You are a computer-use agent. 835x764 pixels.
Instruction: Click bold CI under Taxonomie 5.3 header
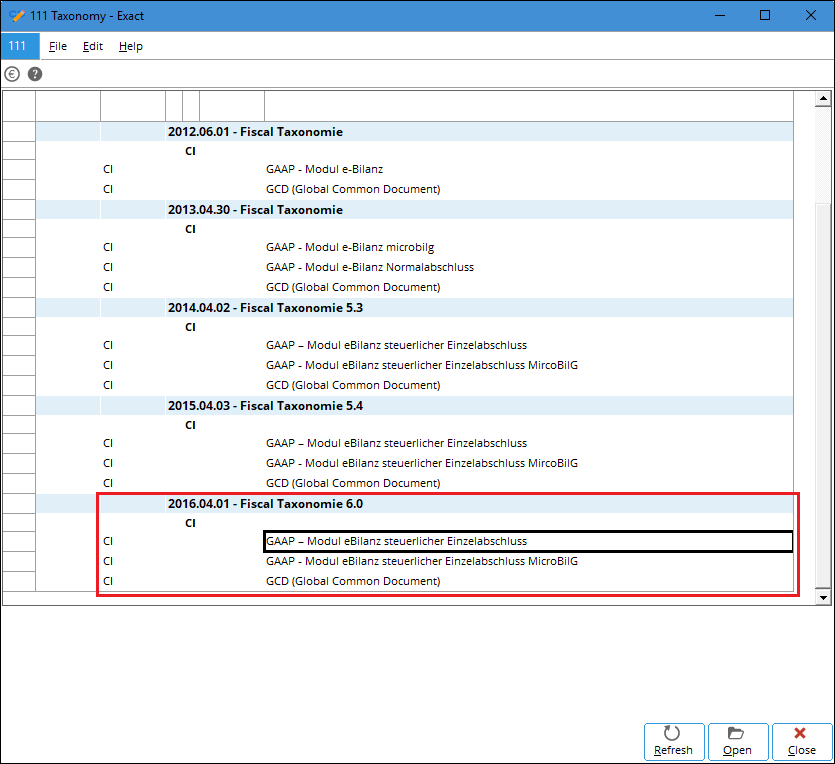click(190, 327)
